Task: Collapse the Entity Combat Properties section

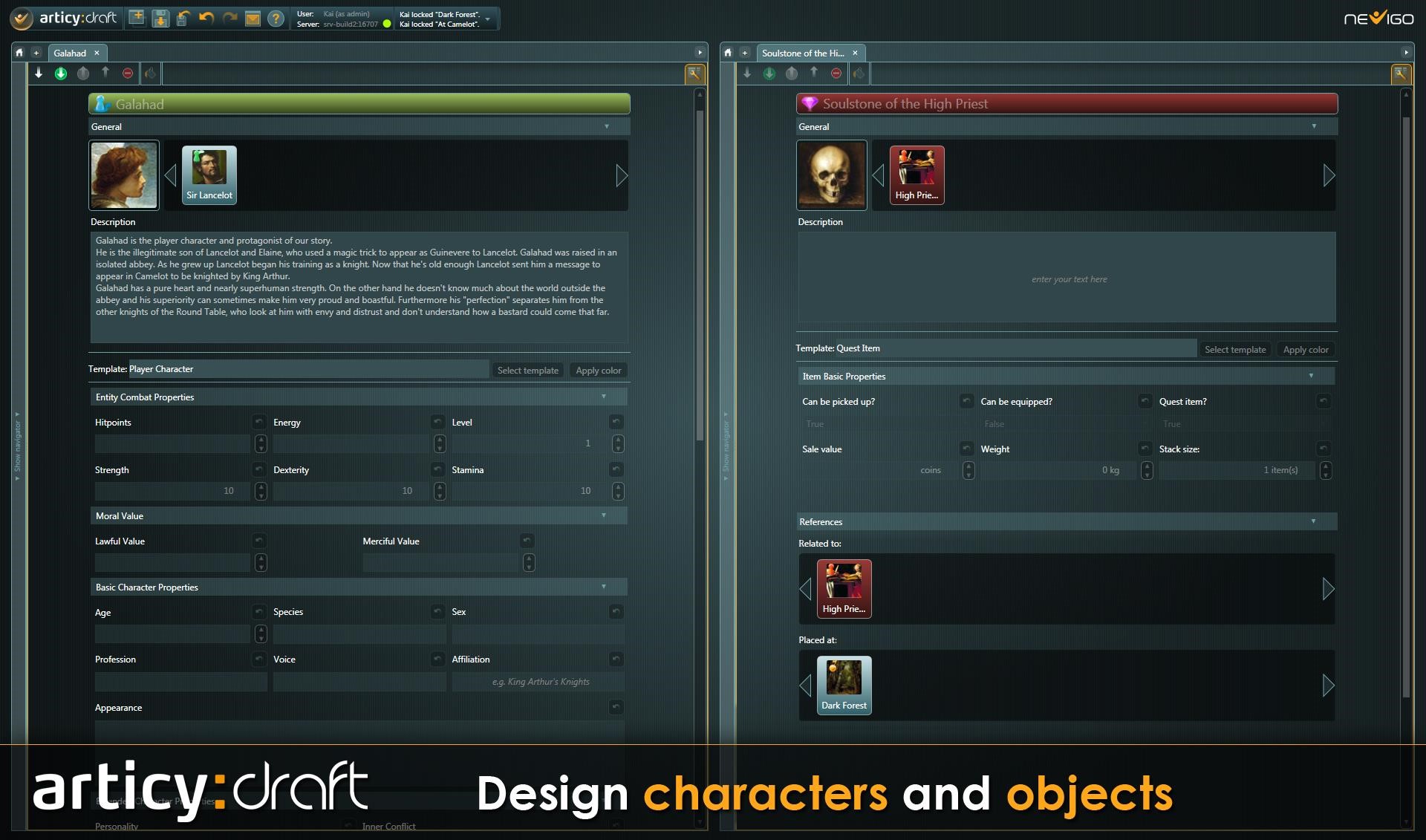Action: (604, 397)
